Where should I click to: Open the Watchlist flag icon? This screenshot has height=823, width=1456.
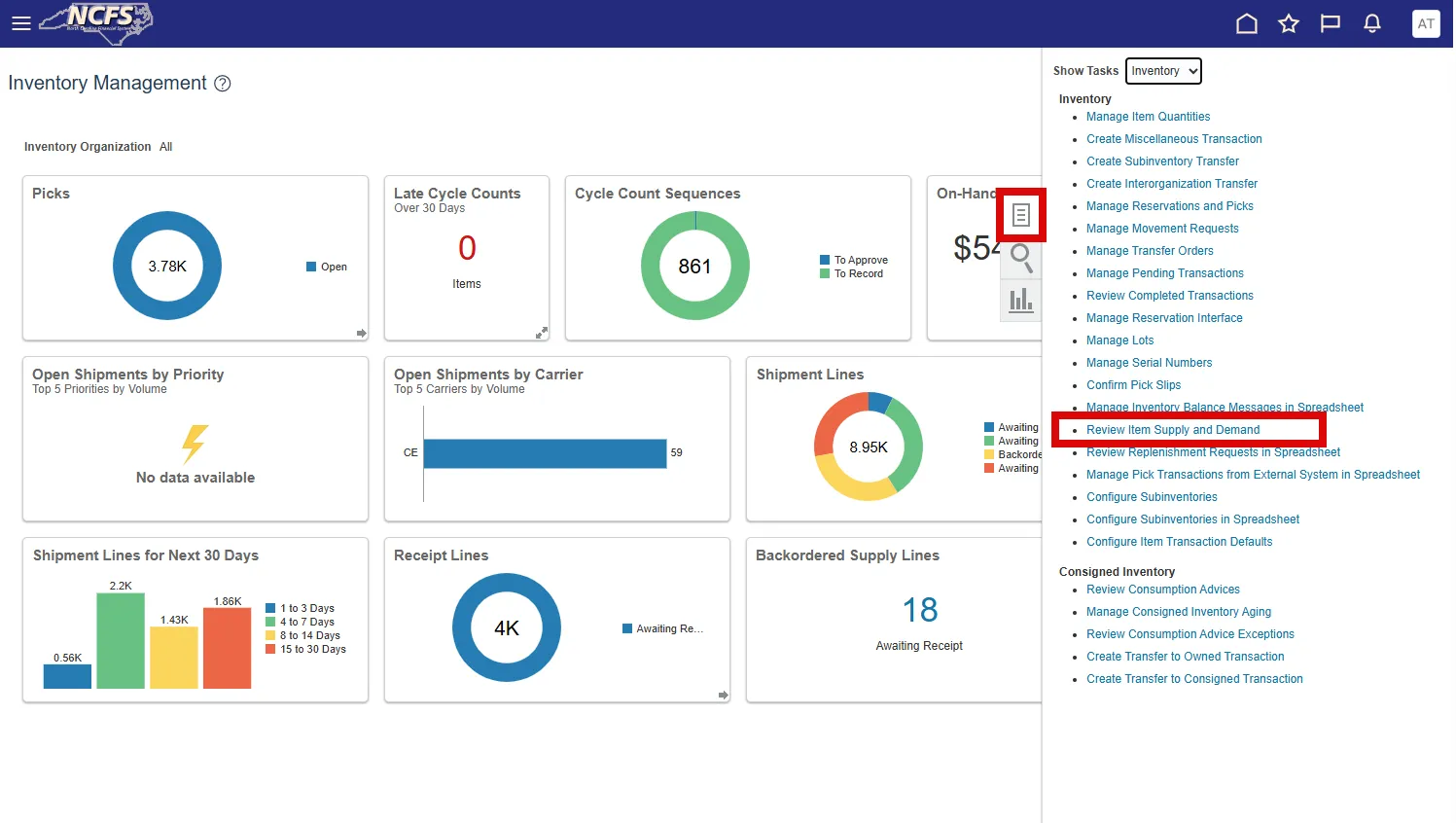1330,23
